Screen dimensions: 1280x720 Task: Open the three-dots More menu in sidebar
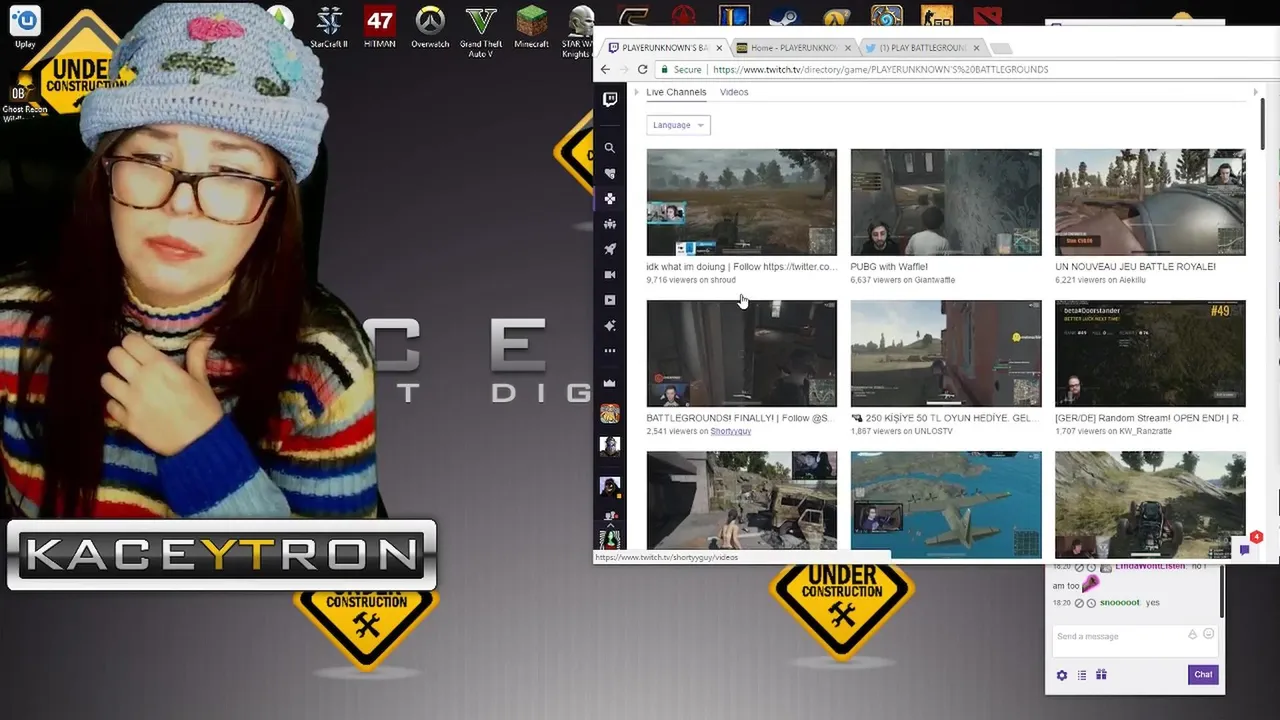tap(609, 351)
